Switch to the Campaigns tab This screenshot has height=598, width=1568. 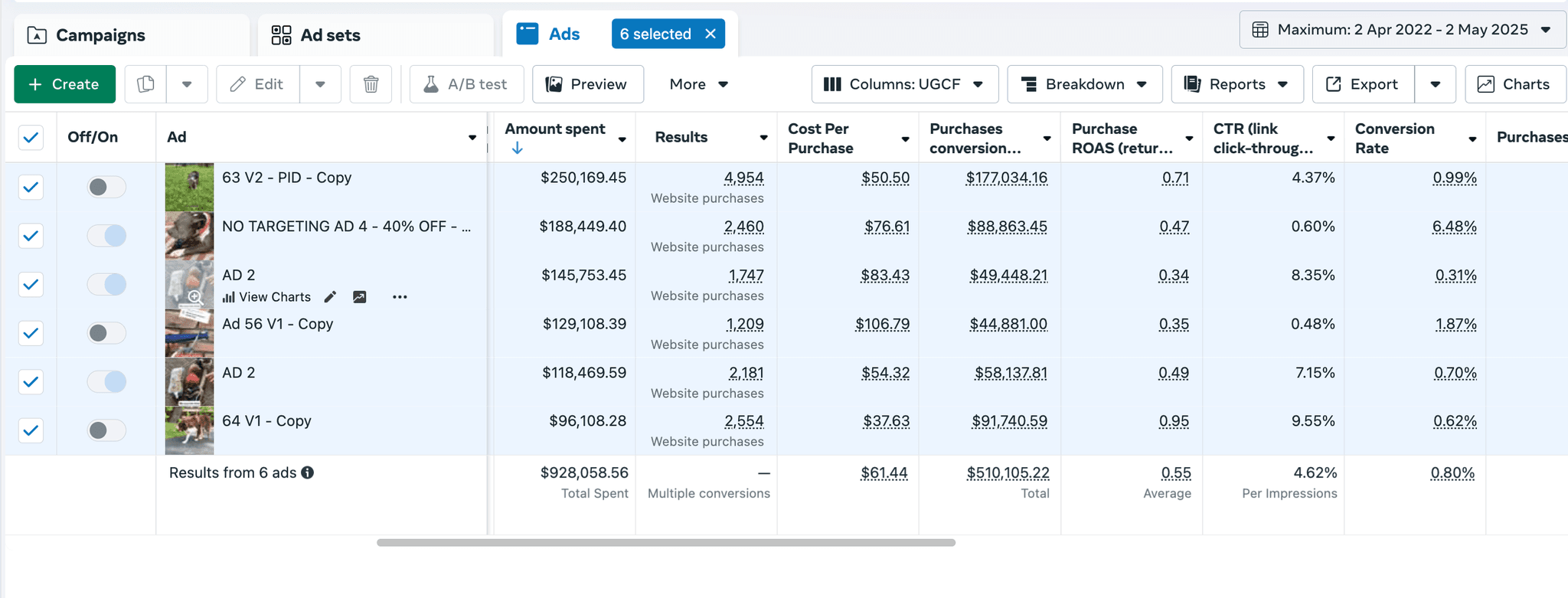[132, 35]
